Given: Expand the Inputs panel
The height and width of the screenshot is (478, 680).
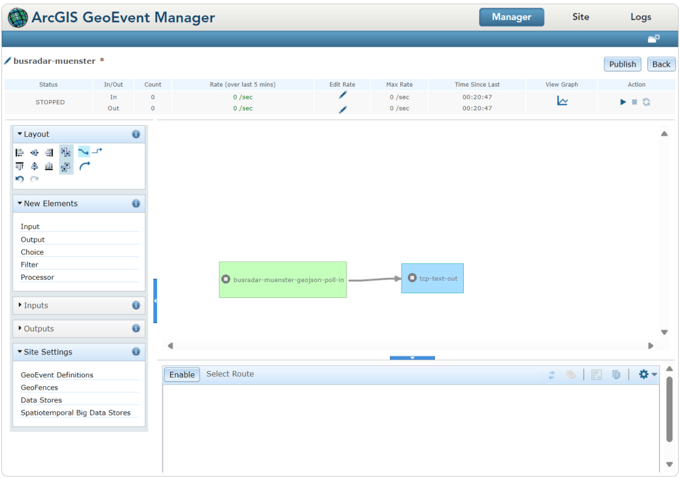Looking at the screenshot, I should click(x=20, y=305).
